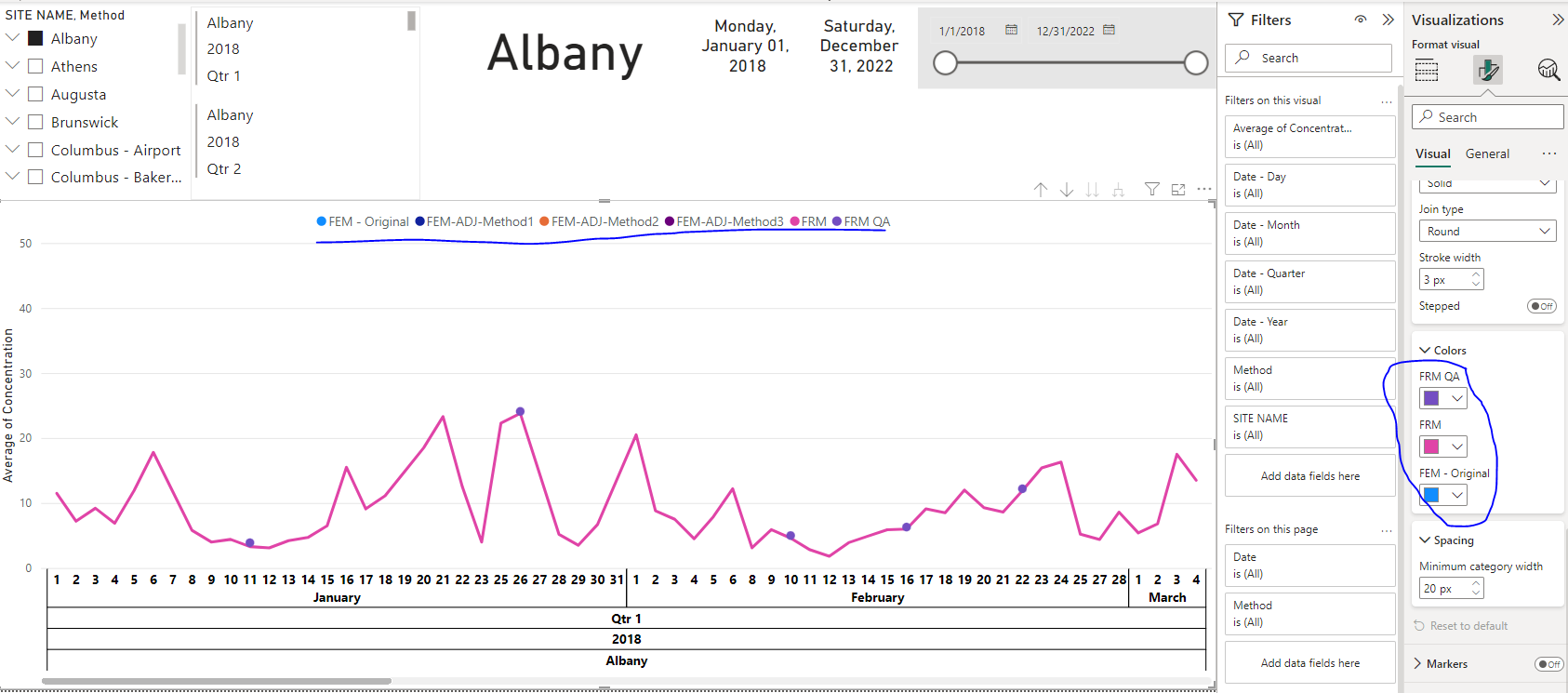The width and height of the screenshot is (1568, 693).
Task: Check the Athens site checkbox
Action: coord(36,67)
